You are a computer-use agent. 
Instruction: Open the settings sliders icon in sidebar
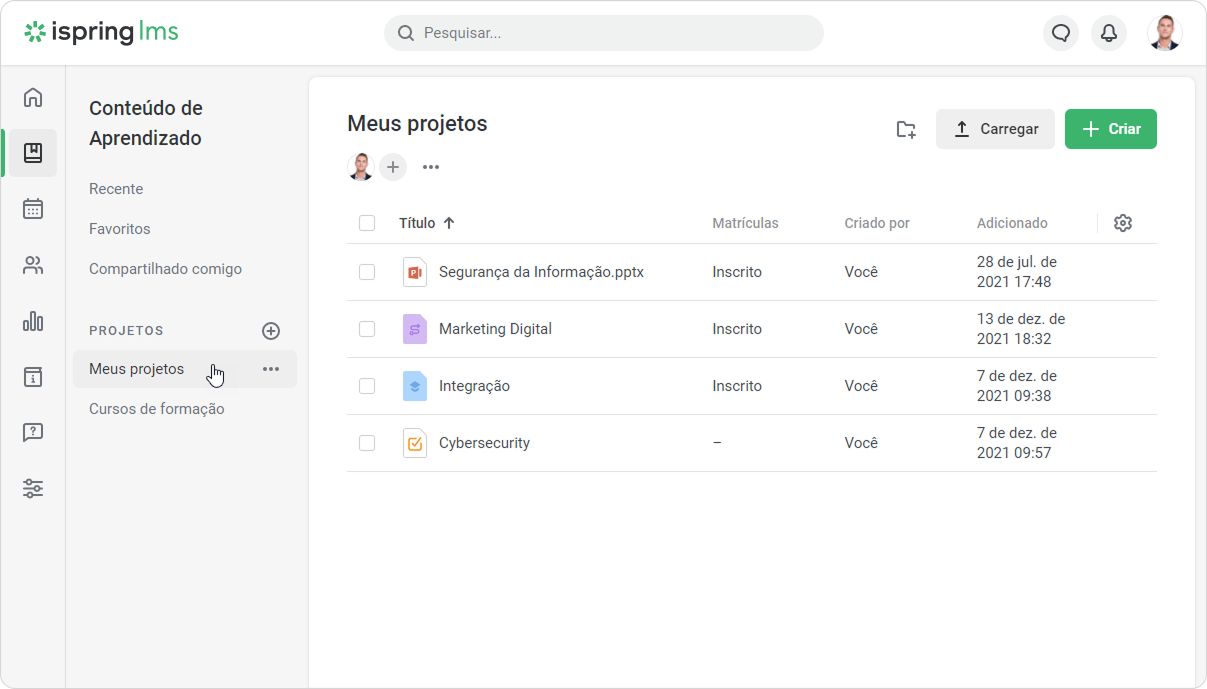[x=33, y=489]
